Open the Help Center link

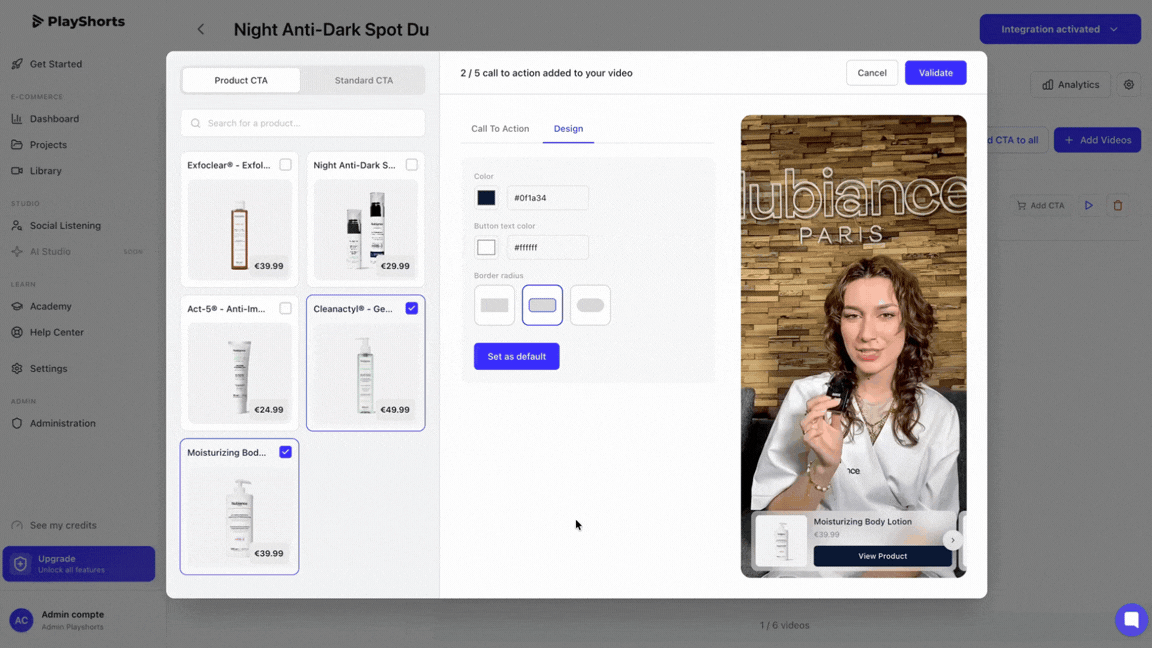point(57,332)
